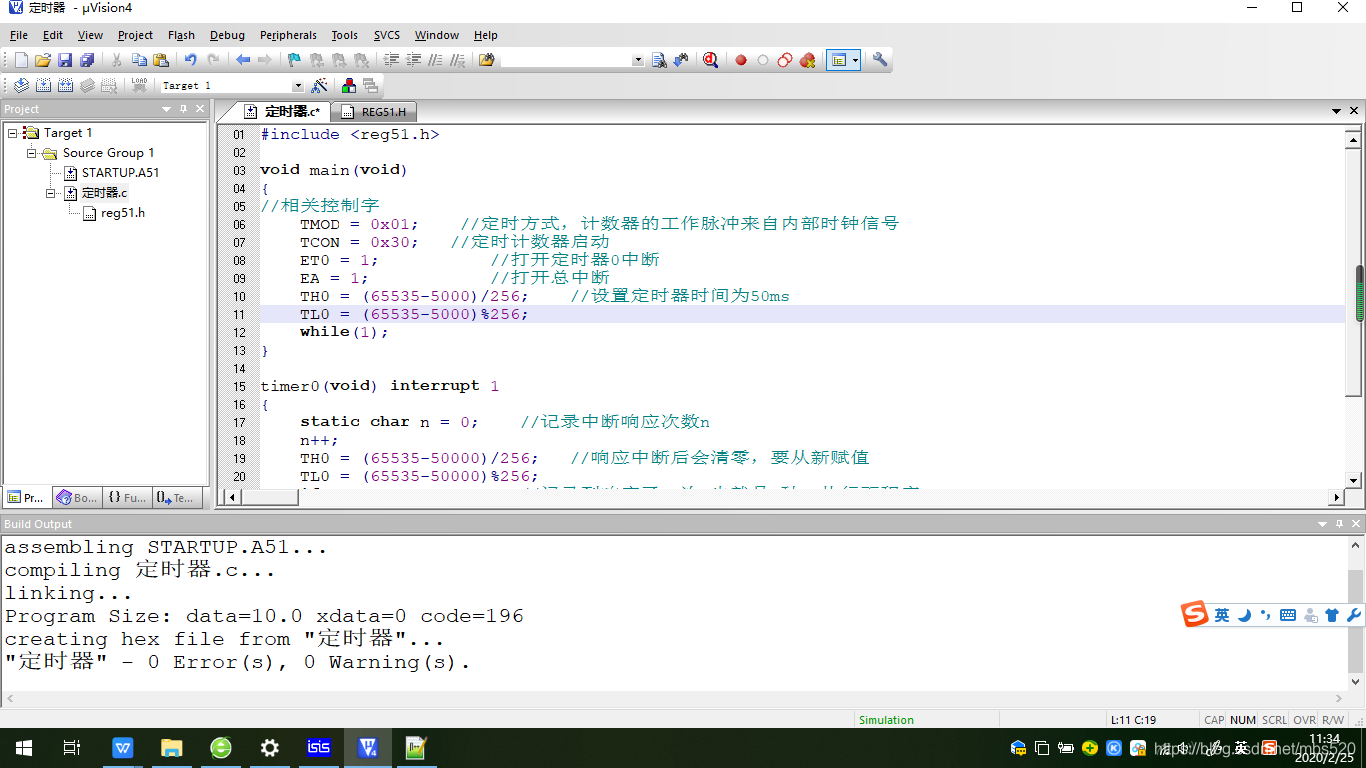This screenshot has width=1366, height=768.
Task: Click the Find text input field
Action: pos(567,60)
